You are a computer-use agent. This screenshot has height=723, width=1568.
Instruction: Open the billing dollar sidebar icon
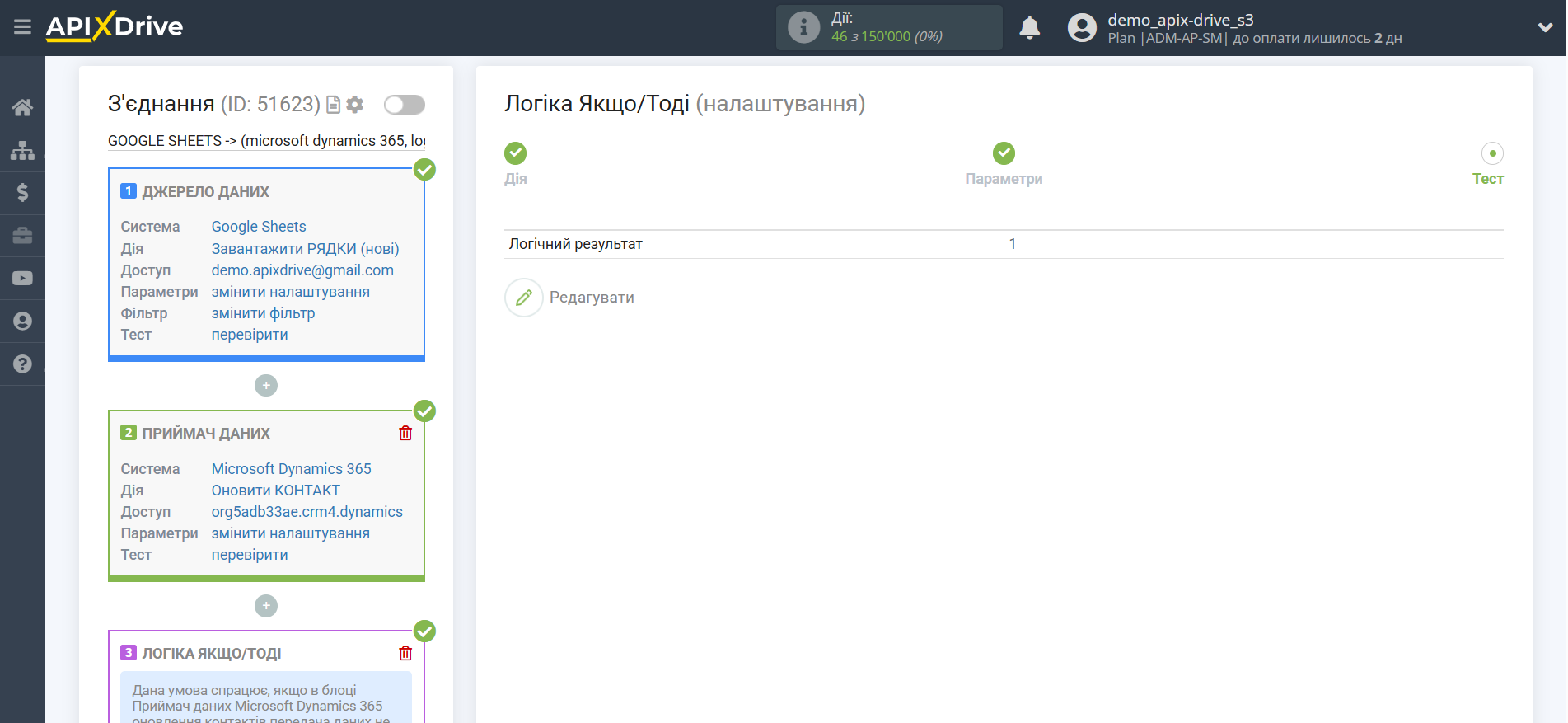coord(22,193)
